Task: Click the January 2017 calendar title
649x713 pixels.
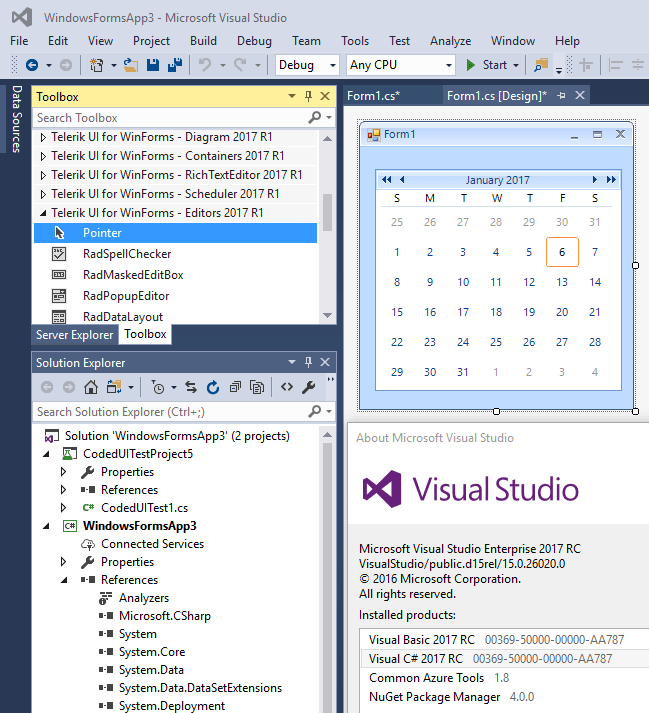Action: pos(498,180)
